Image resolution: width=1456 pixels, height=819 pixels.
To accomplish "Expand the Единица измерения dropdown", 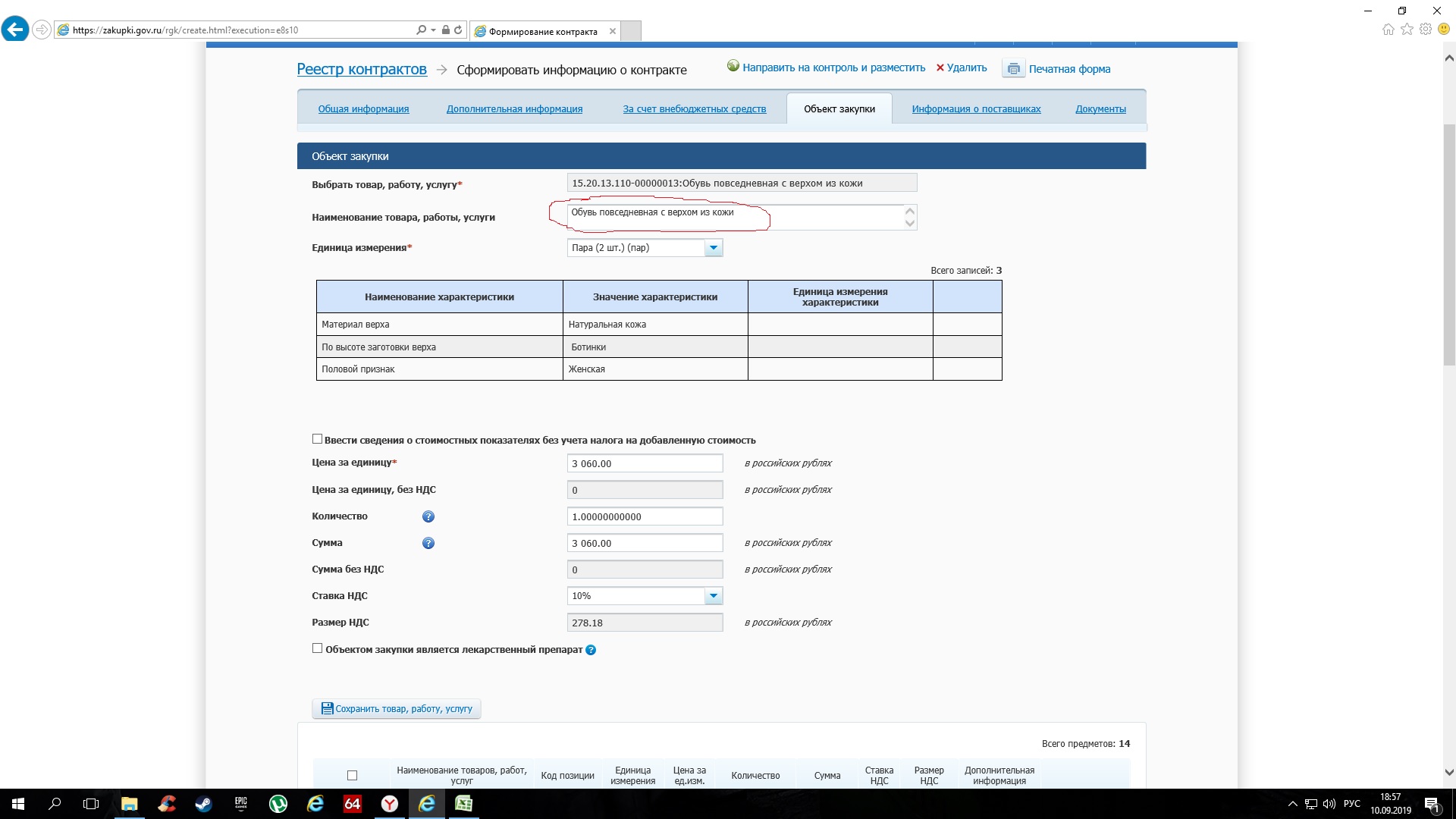I will point(713,248).
